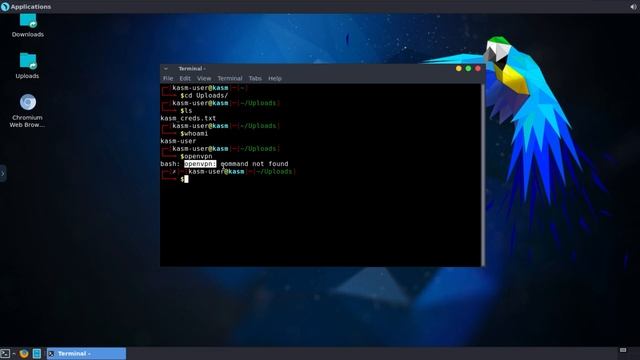Close the Terminal with the red button
The width and height of the screenshot is (640, 360).
(x=478, y=69)
